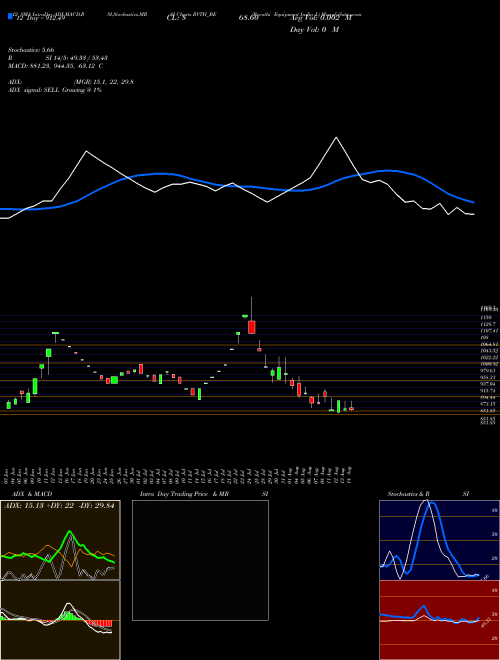Open the red RSI chart panel

pyautogui.click(x=439, y=620)
